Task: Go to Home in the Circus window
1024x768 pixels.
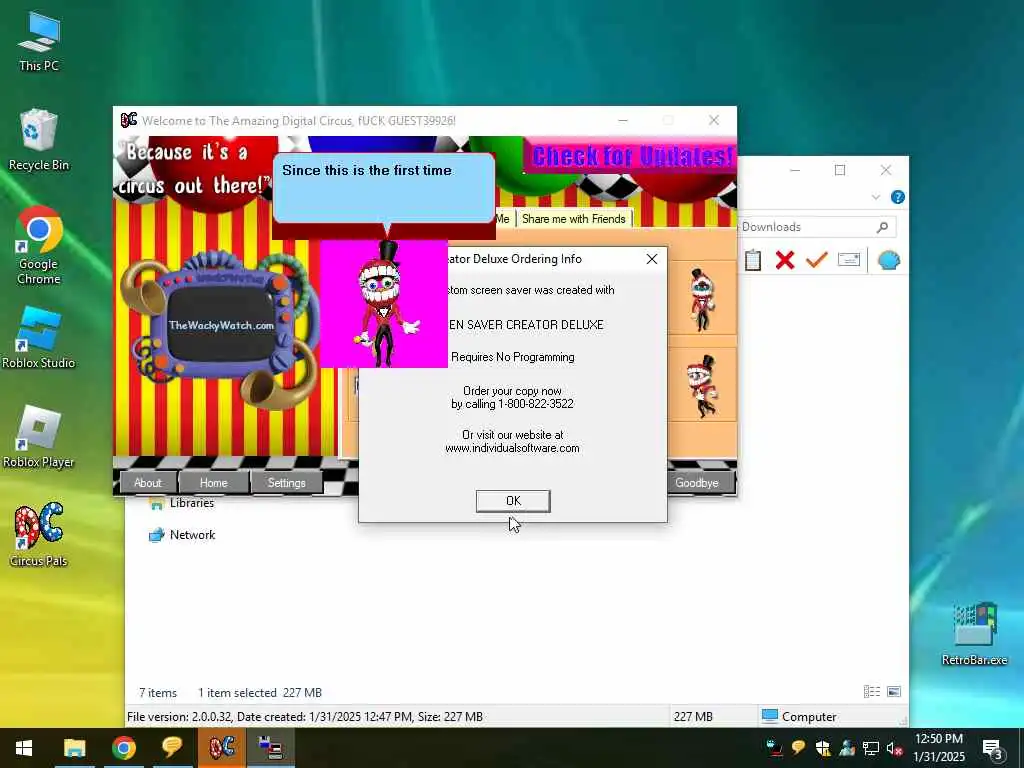Action: [214, 483]
